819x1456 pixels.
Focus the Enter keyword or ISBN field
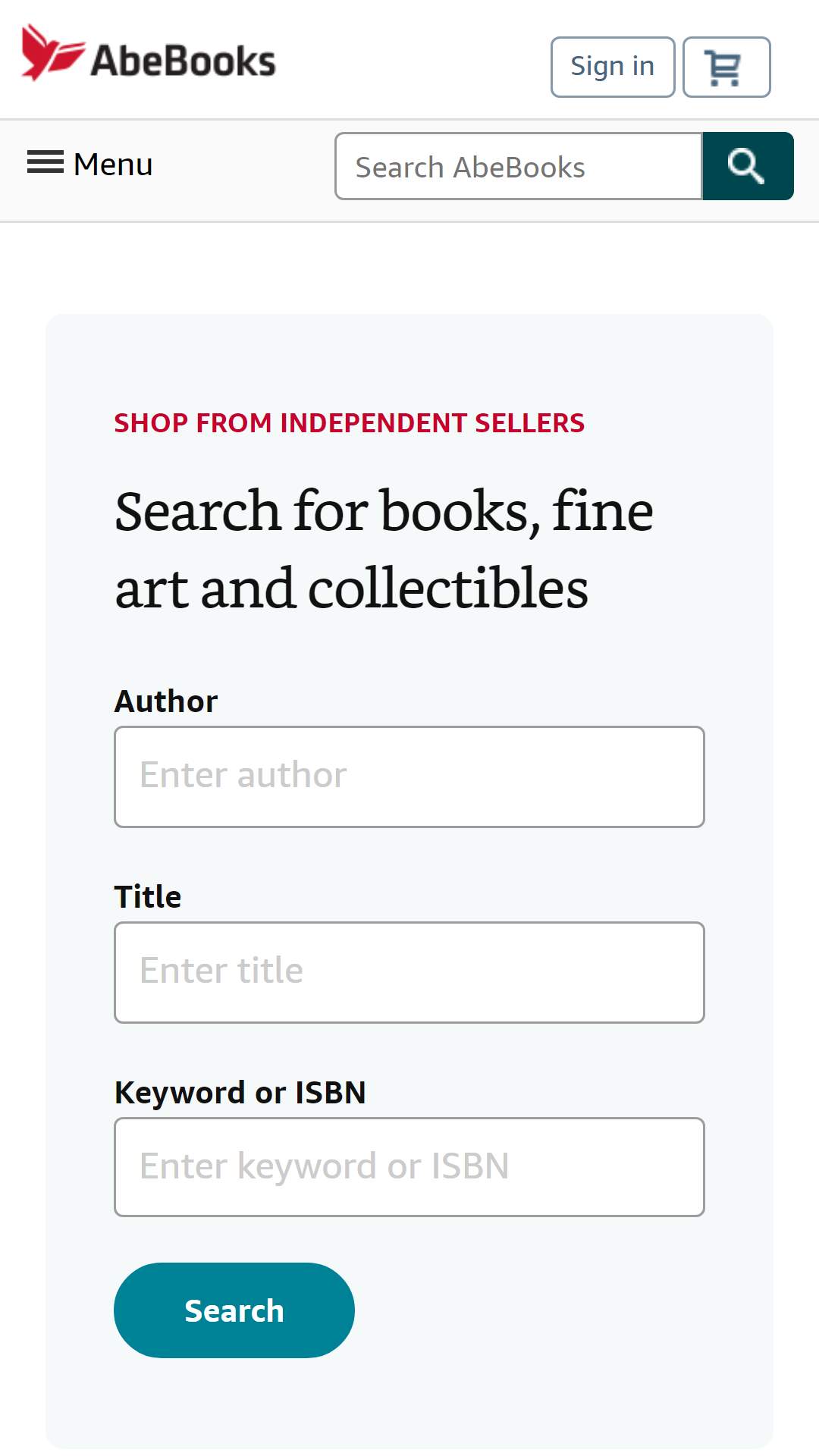409,1167
